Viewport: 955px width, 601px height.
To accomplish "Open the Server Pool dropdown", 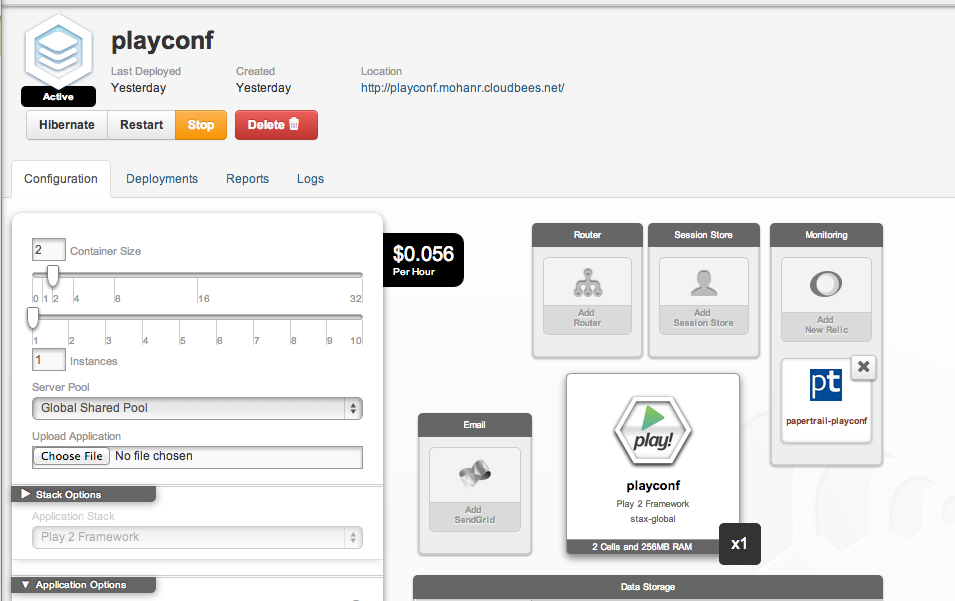I will click(x=197, y=408).
